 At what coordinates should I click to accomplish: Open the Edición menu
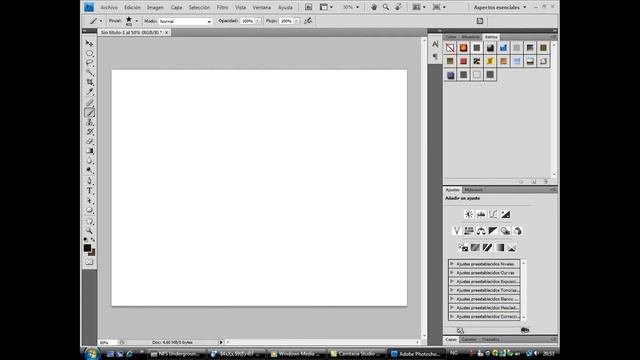[132, 7]
